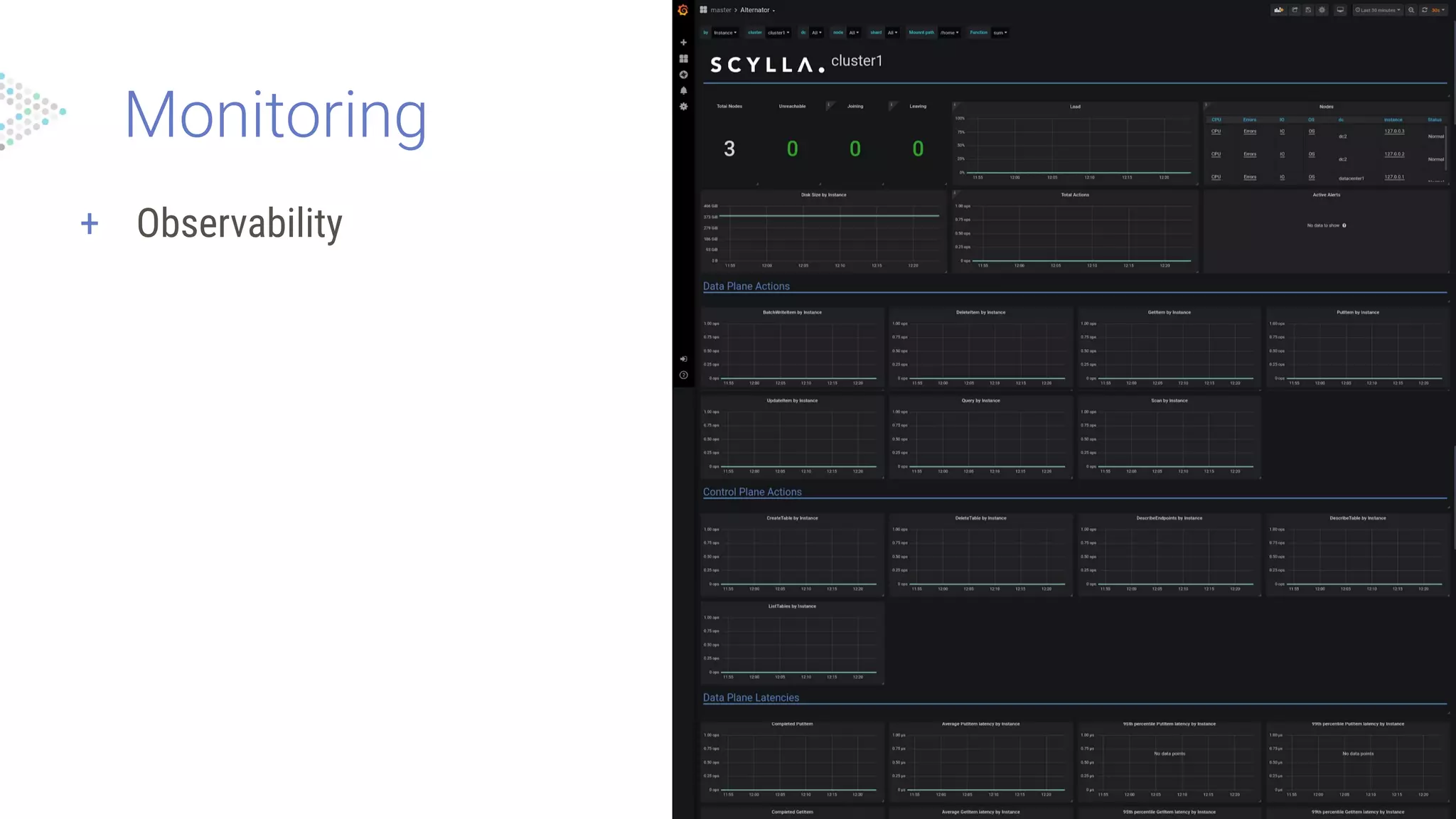Image resolution: width=1456 pixels, height=819 pixels.
Task: Collapse the Data Plane Latencies row
Action: [751, 698]
